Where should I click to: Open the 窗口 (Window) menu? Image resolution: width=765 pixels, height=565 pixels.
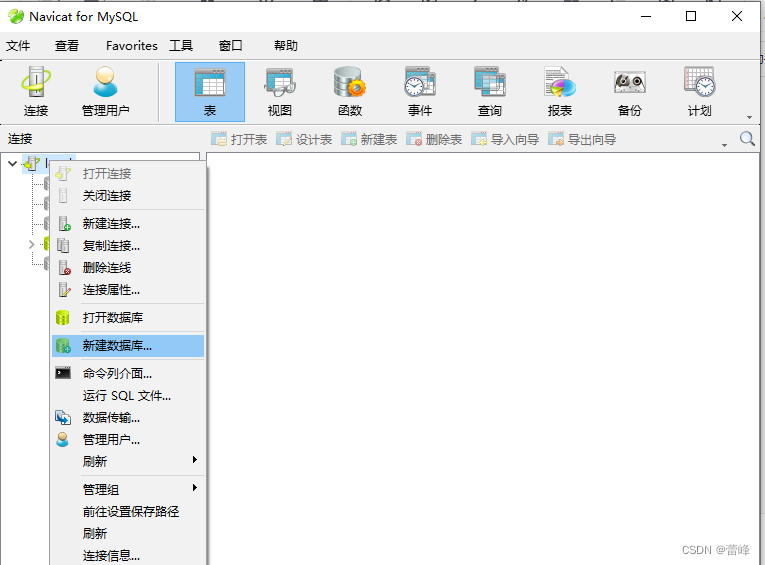pos(230,46)
